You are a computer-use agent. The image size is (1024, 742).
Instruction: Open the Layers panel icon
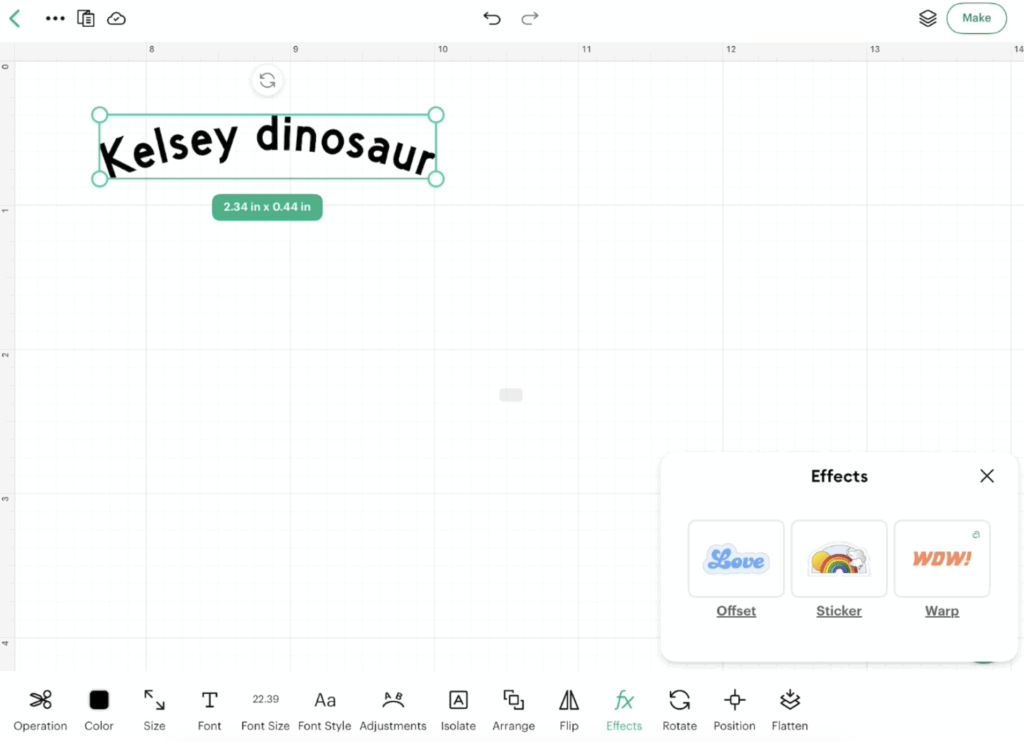927,18
